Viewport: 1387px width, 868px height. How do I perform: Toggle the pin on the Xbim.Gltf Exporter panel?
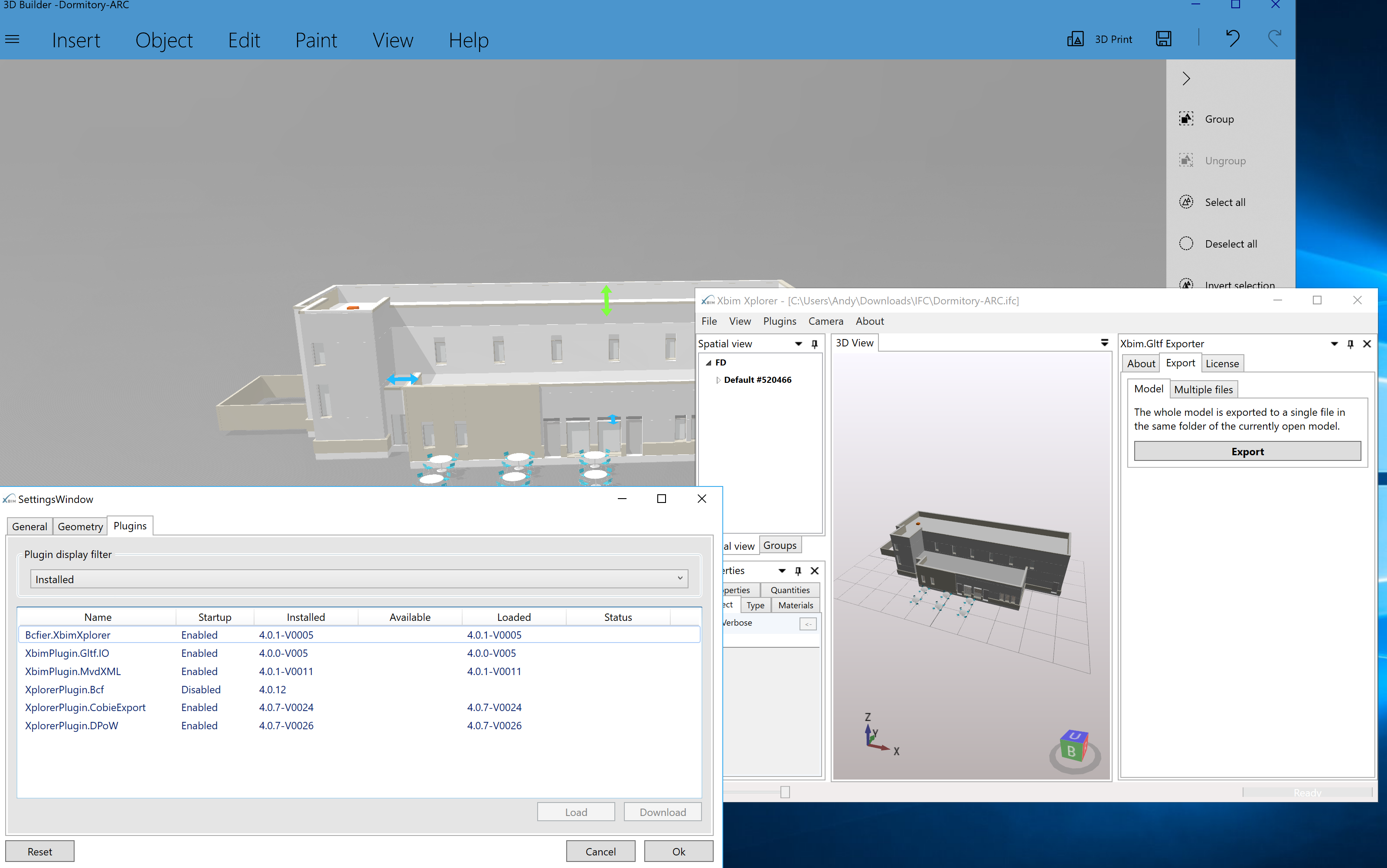click(x=1350, y=344)
